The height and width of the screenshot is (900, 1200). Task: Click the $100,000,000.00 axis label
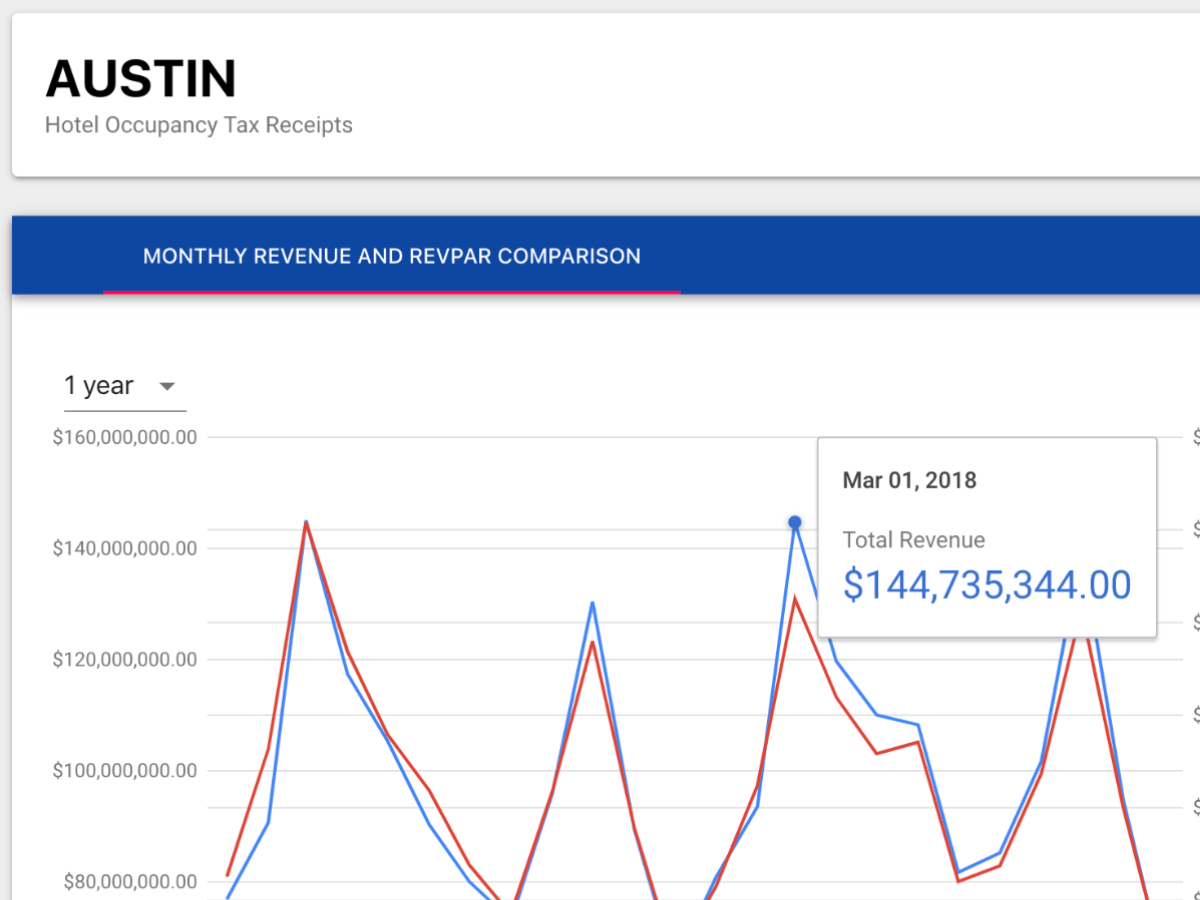(x=125, y=770)
